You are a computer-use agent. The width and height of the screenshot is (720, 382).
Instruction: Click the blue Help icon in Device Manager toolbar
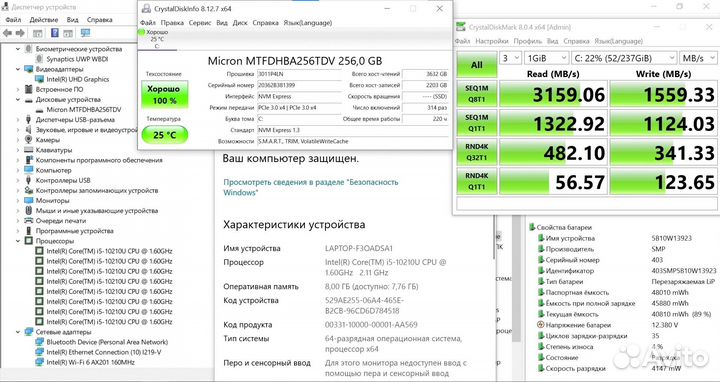point(55,33)
